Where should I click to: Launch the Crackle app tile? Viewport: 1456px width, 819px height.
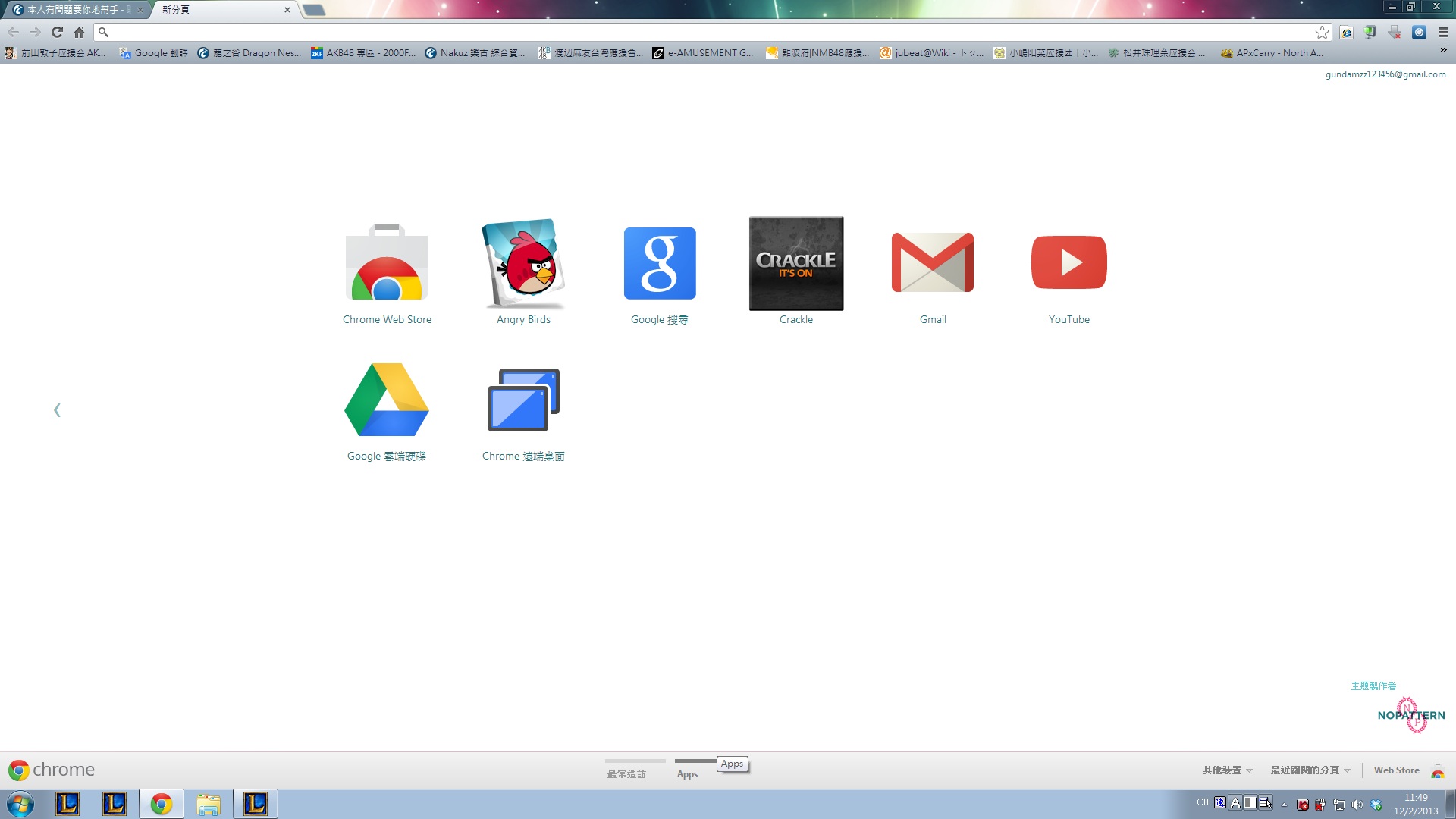pos(796,263)
